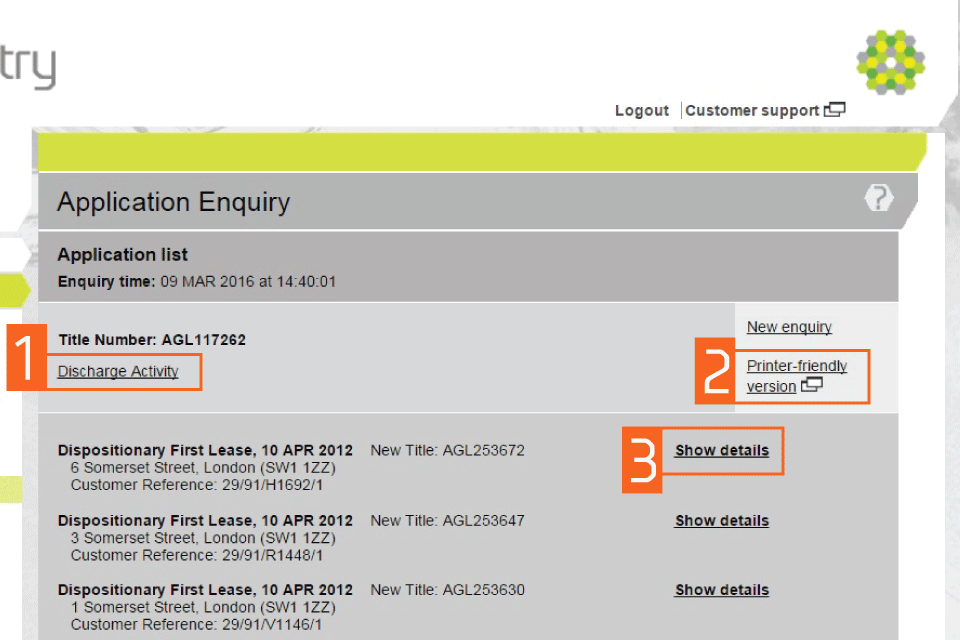Expand details for 3 Somerset Street lease
Screen dimensions: 960x640
721,521
